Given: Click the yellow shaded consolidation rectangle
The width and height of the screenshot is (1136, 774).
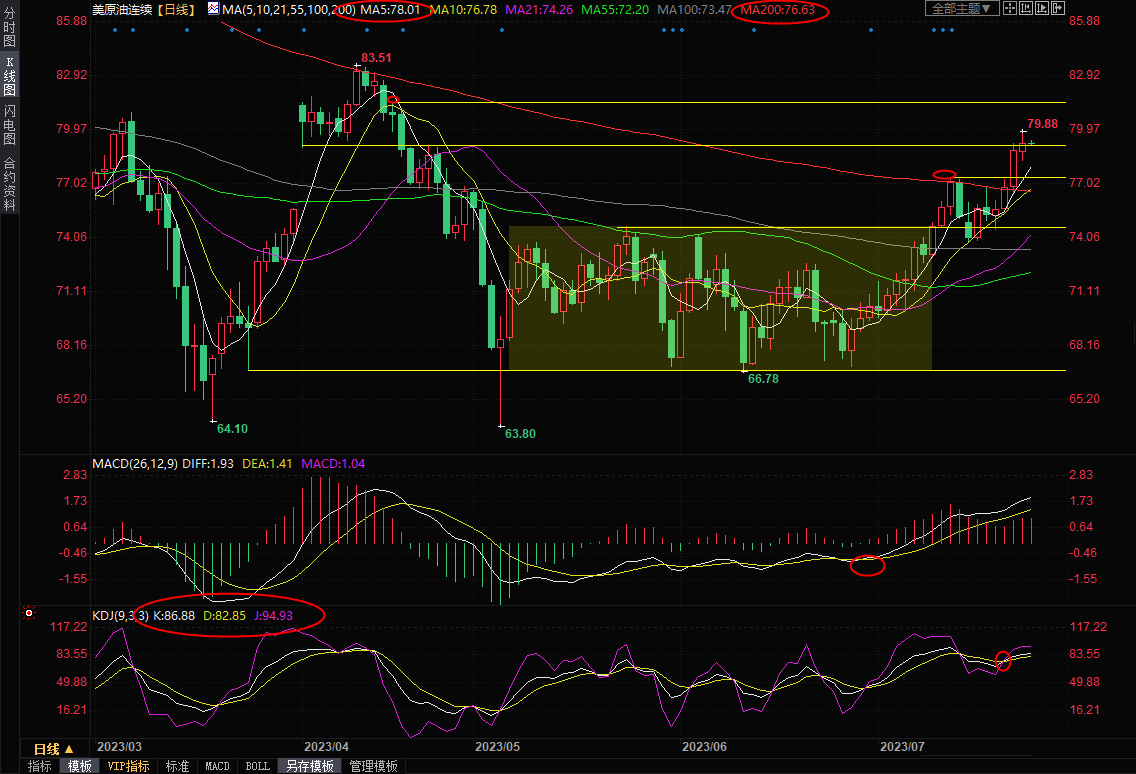Looking at the screenshot, I should (720, 298).
